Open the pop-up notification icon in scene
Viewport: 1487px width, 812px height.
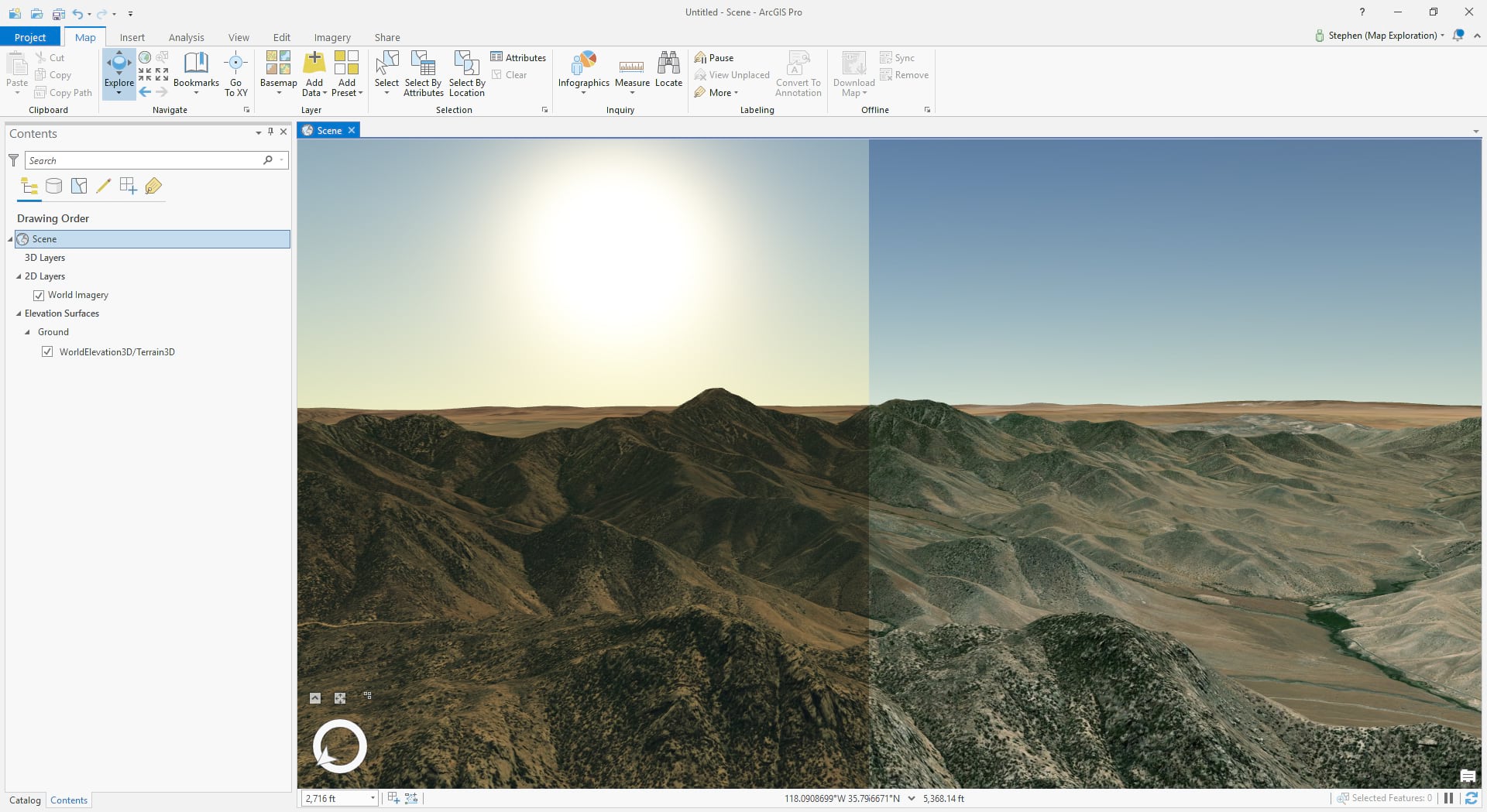point(1467,776)
